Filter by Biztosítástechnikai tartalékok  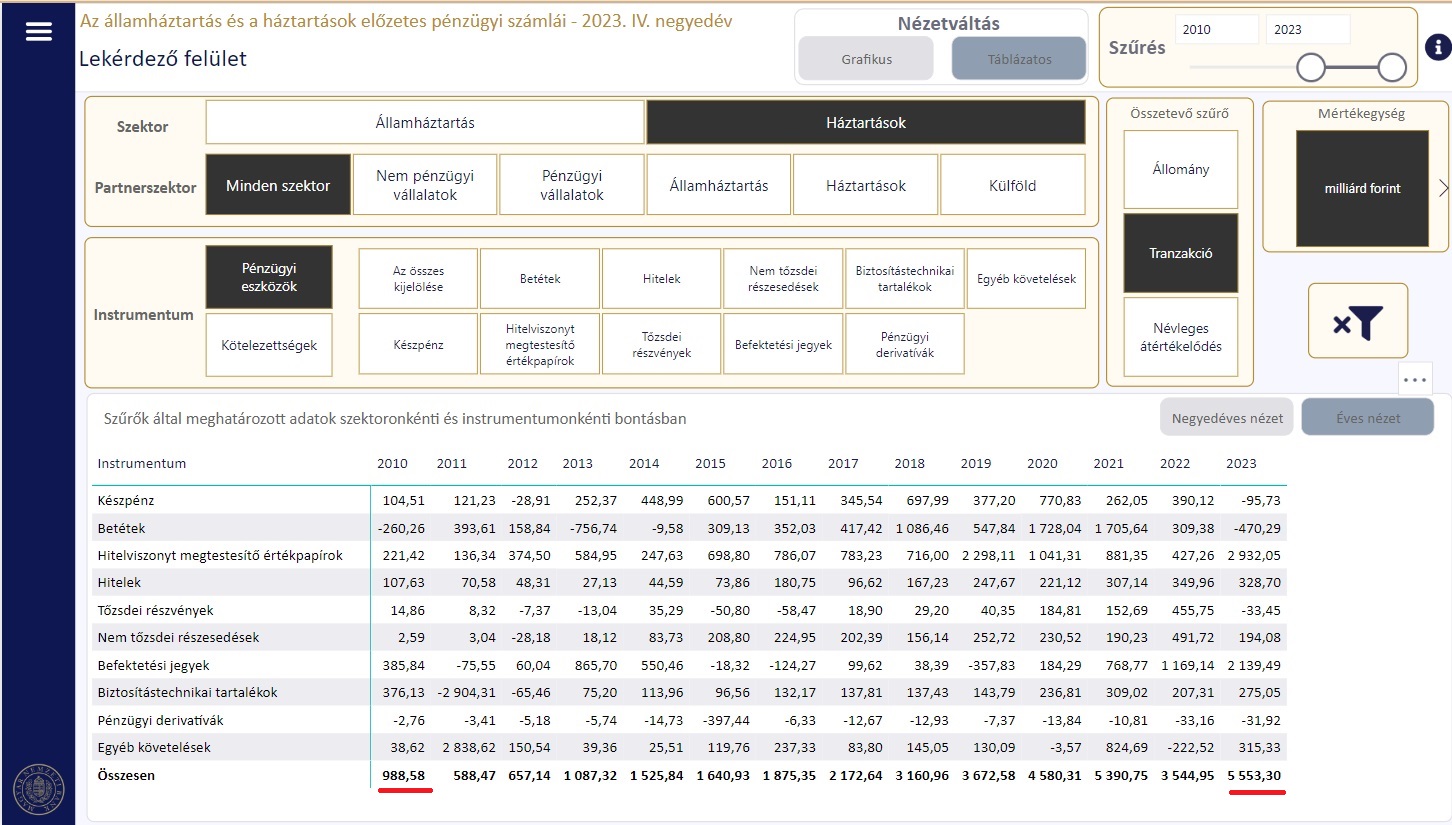pos(905,279)
